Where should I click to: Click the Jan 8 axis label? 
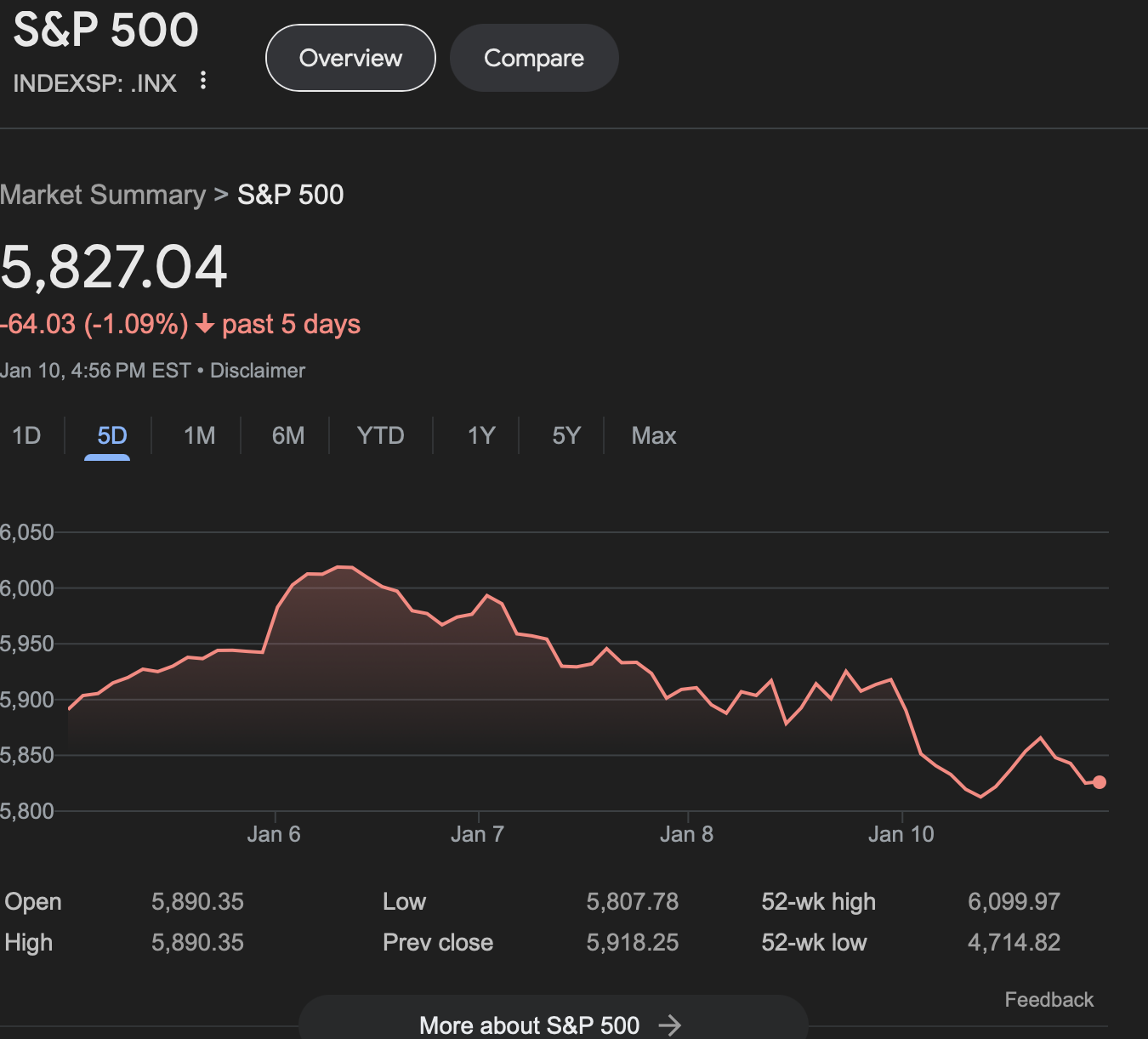tap(686, 834)
